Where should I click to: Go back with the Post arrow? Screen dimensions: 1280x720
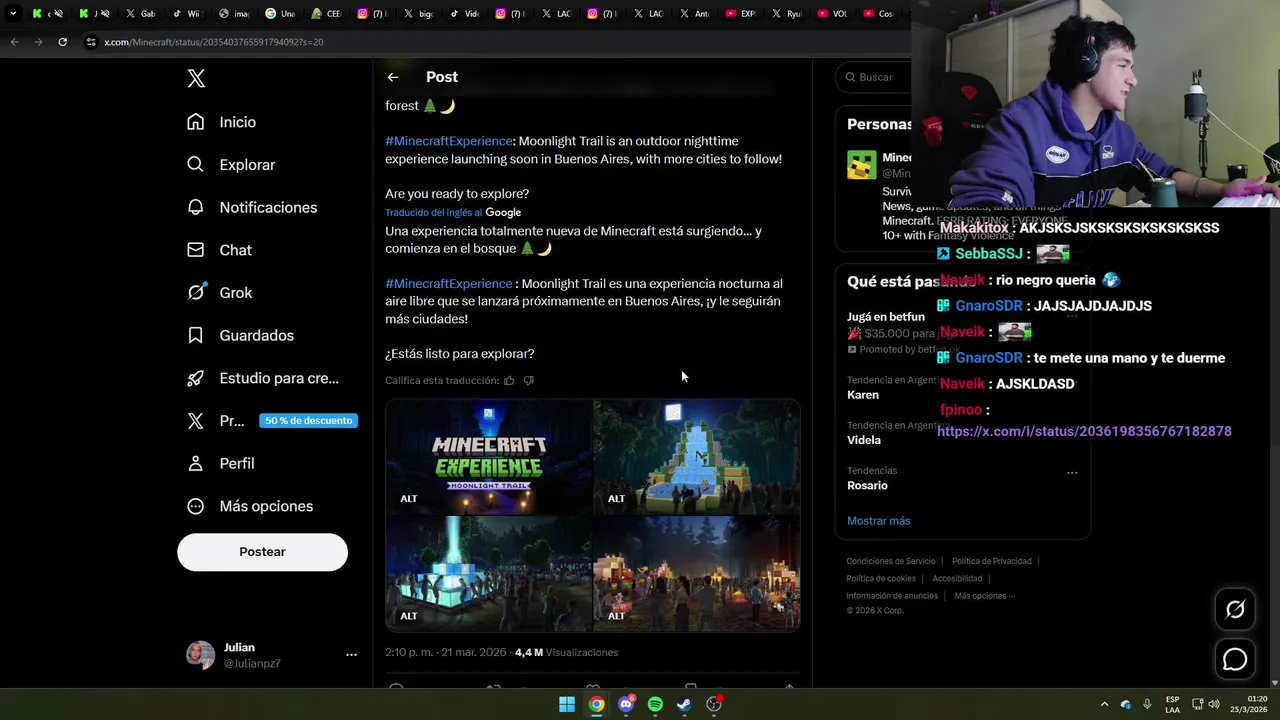point(393,77)
